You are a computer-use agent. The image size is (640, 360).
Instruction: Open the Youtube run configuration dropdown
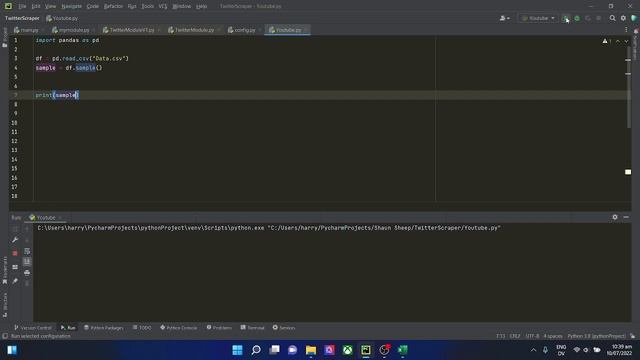click(538, 18)
